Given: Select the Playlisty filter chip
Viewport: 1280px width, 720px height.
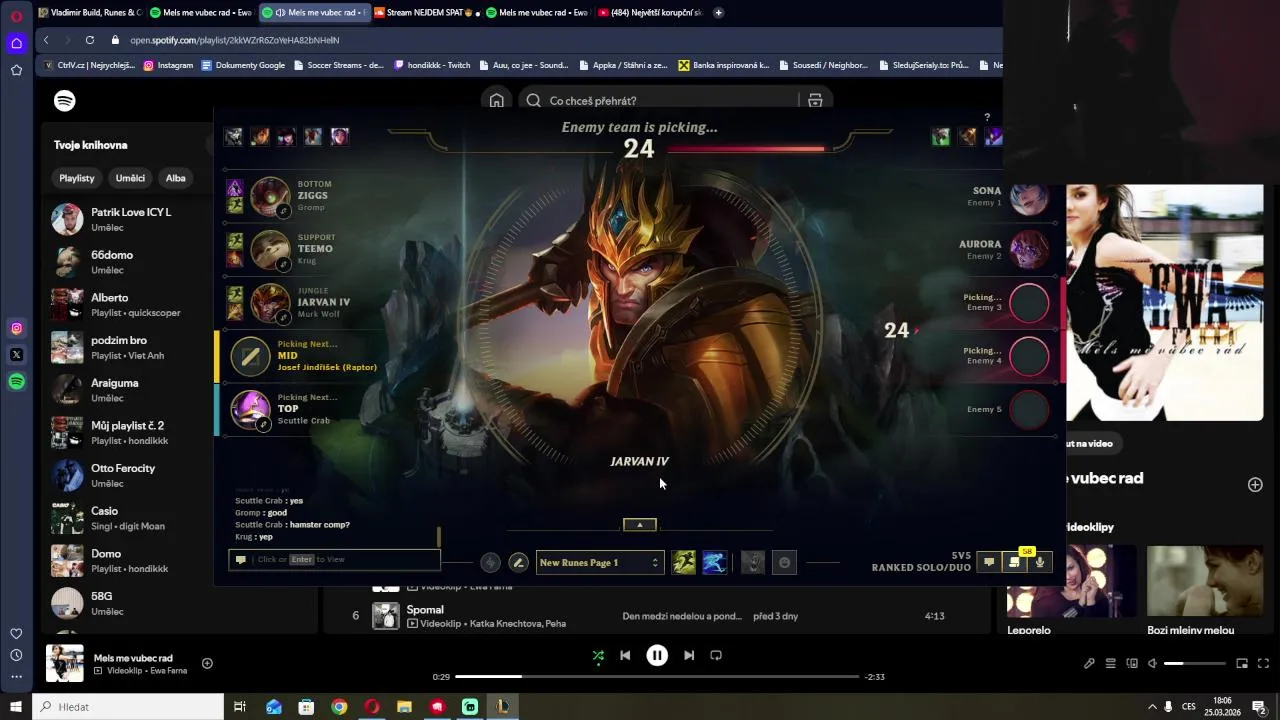Looking at the screenshot, I should (77, 178).
